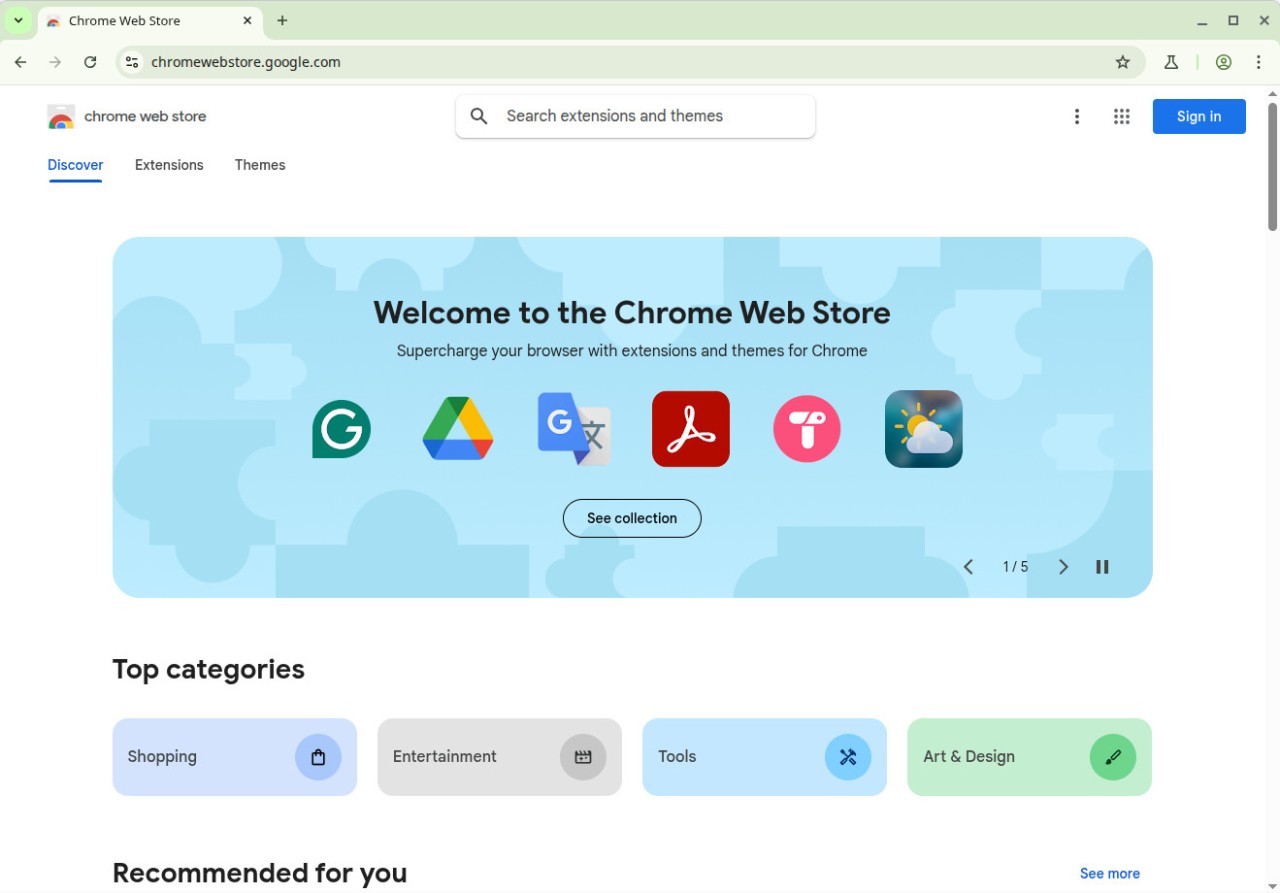Open the Adobe Acrobat extension icon

pyautogui.click(x=690, y=428)
